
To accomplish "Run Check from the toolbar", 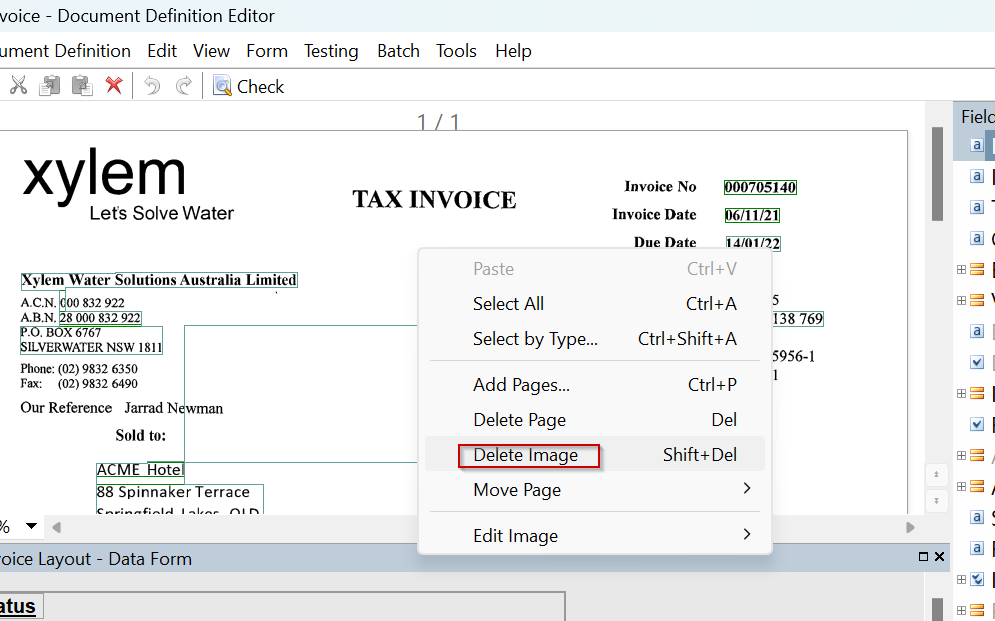I will (x=248, y=86).
